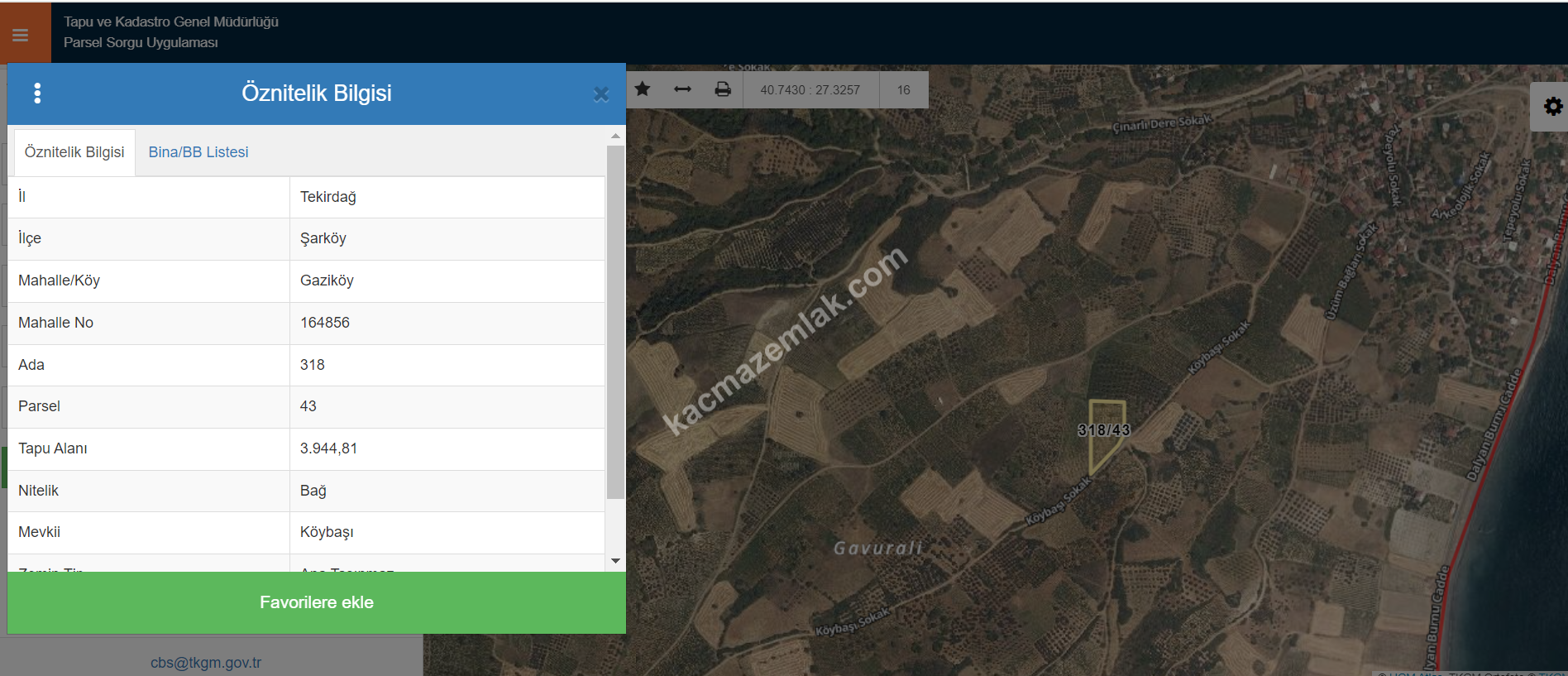Click the print icon
The height and width of the screenshot is (676, 1568).
(x=723, y=89)
